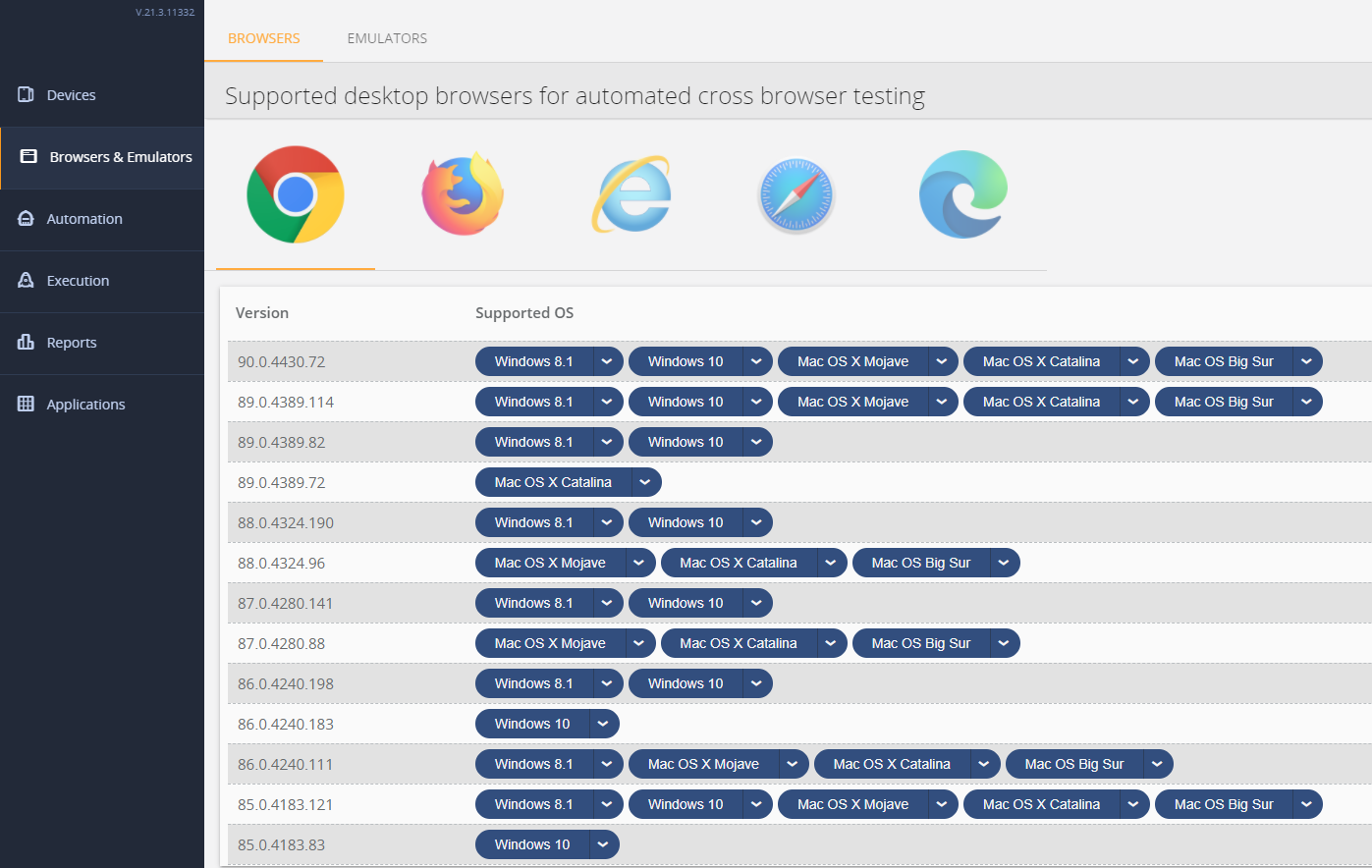Click the Applications sidebar icon
The width and height of the screenshot is (1372, 868).
click(27, 404)
